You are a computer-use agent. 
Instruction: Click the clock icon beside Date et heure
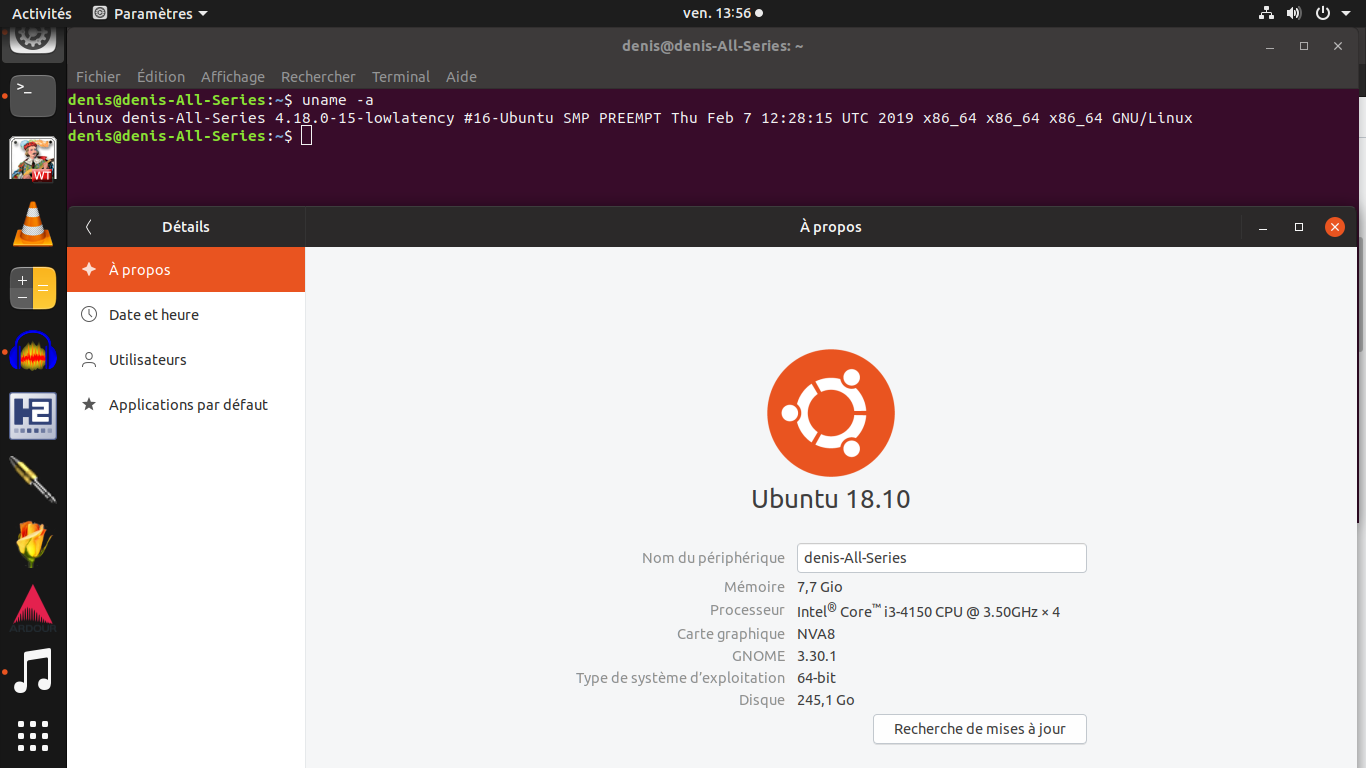point(89,315)
